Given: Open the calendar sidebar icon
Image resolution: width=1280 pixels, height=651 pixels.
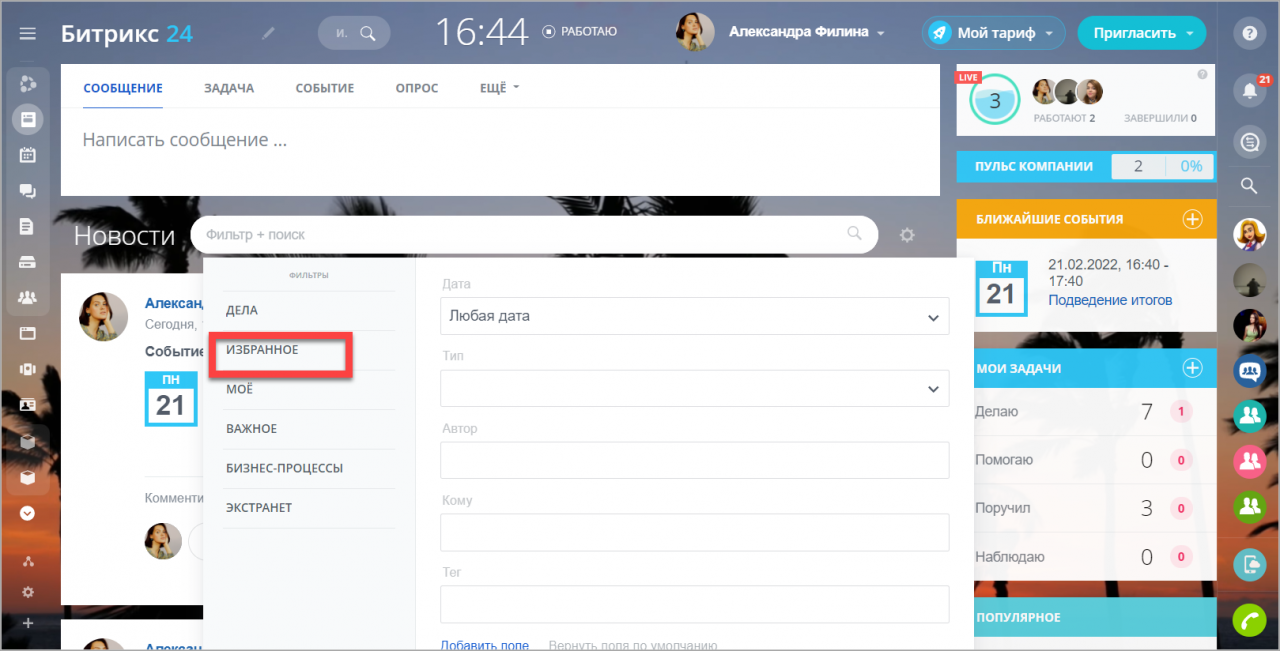Looking at the screenshot, I should 28,155.
